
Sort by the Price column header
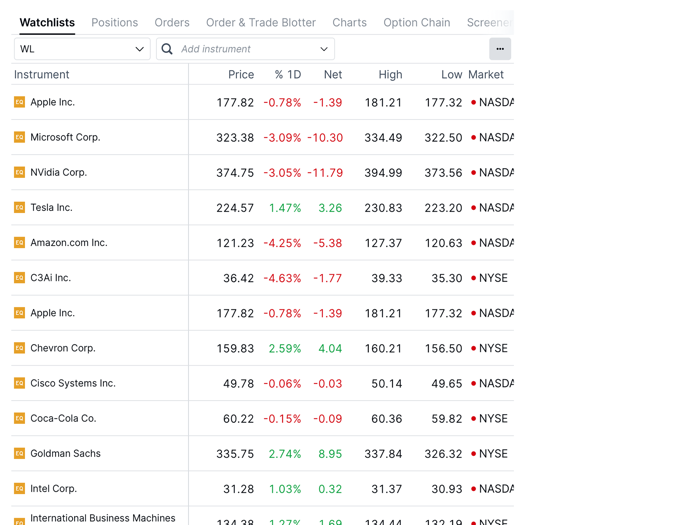click(241, 75)
